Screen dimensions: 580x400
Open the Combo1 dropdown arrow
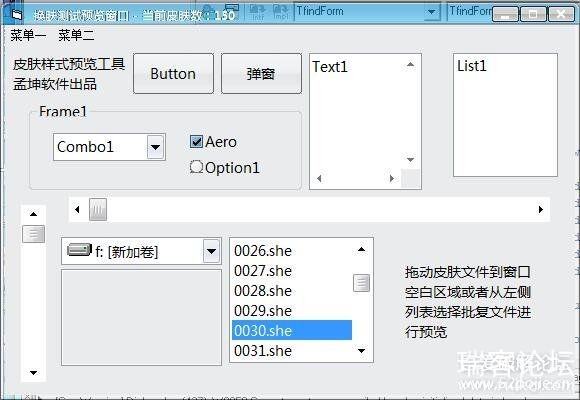click(x=155, y=147)
